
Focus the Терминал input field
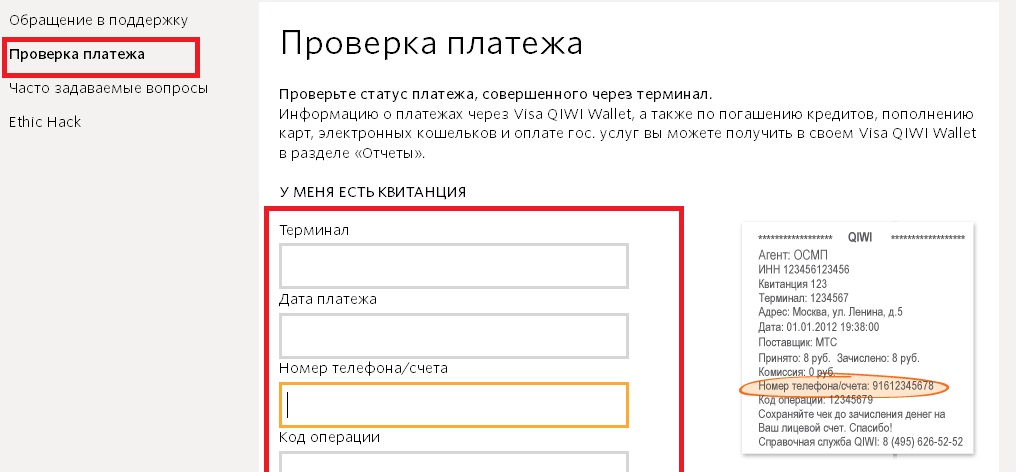[x=454, y=266]
